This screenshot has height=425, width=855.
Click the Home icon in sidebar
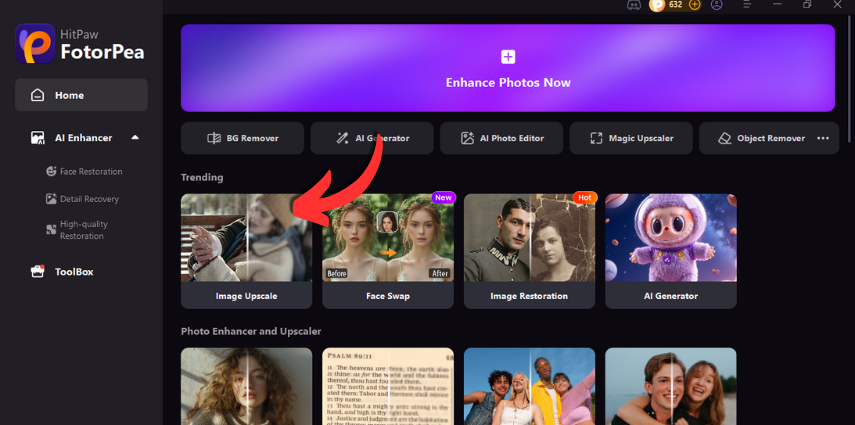tap(37, 95)
